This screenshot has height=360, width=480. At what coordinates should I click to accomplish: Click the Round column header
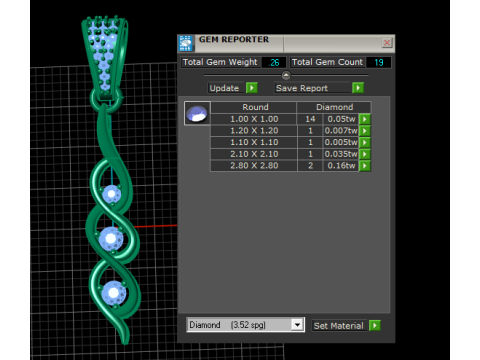coord(255,107)
